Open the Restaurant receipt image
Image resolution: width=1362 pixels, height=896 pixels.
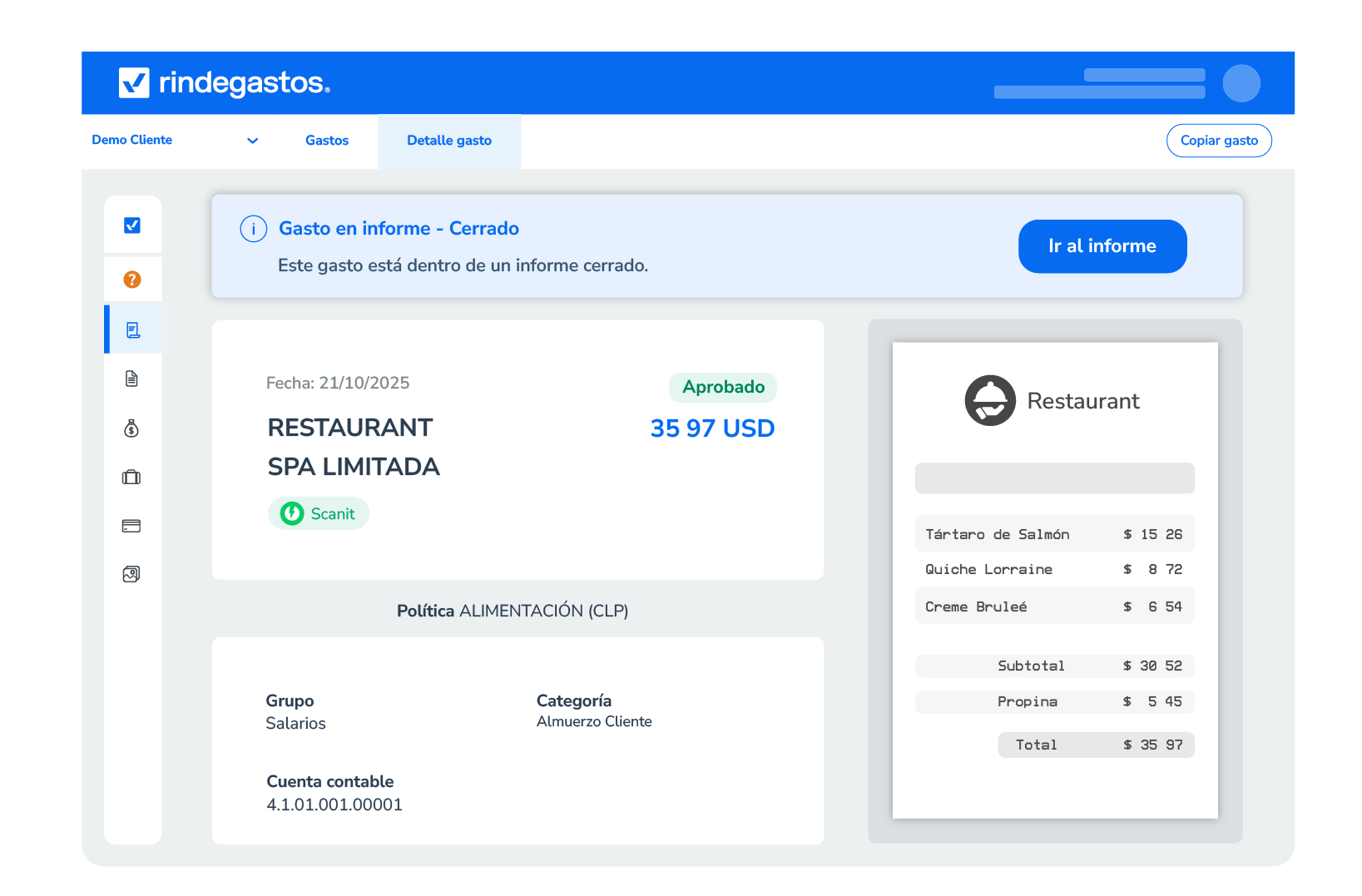1055,580
